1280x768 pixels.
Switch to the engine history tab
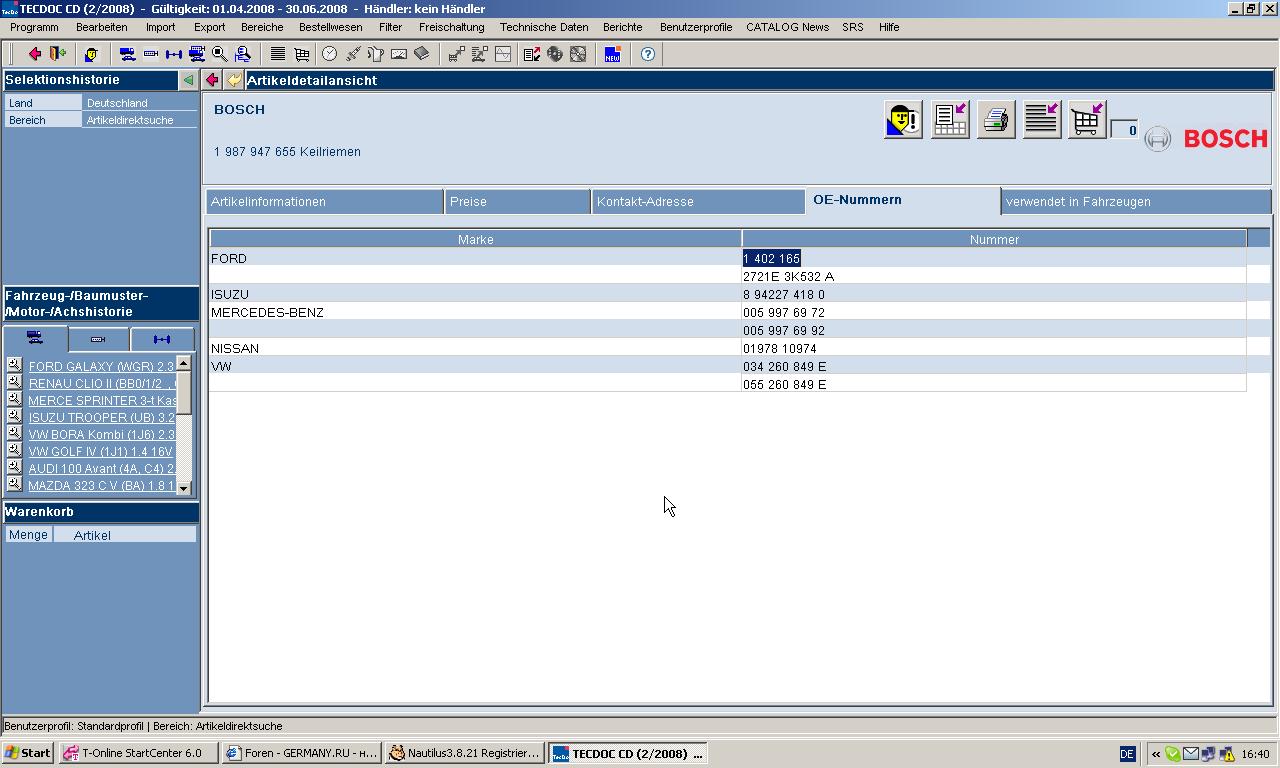(98, 339)
